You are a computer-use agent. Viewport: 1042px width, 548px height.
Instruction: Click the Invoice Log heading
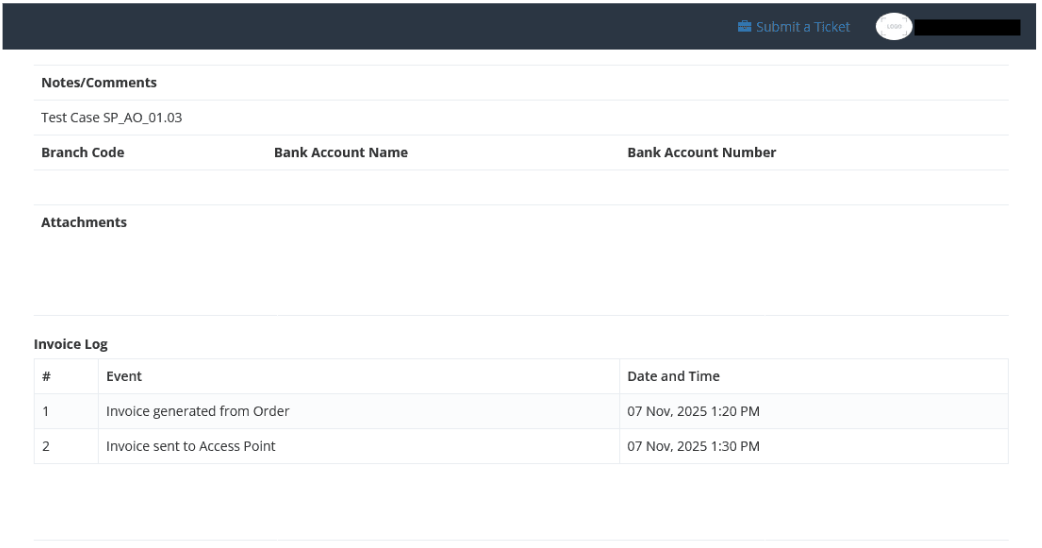point(71,344)
